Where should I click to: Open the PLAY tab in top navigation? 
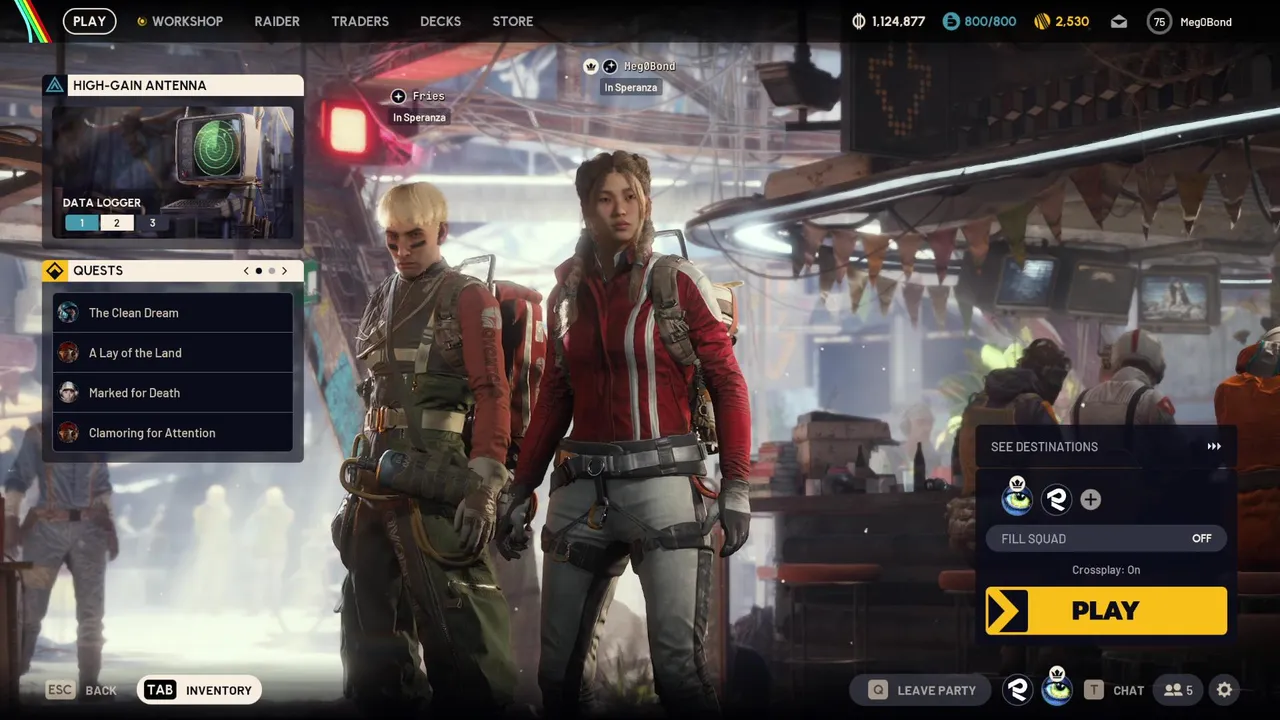coord(89,21)
